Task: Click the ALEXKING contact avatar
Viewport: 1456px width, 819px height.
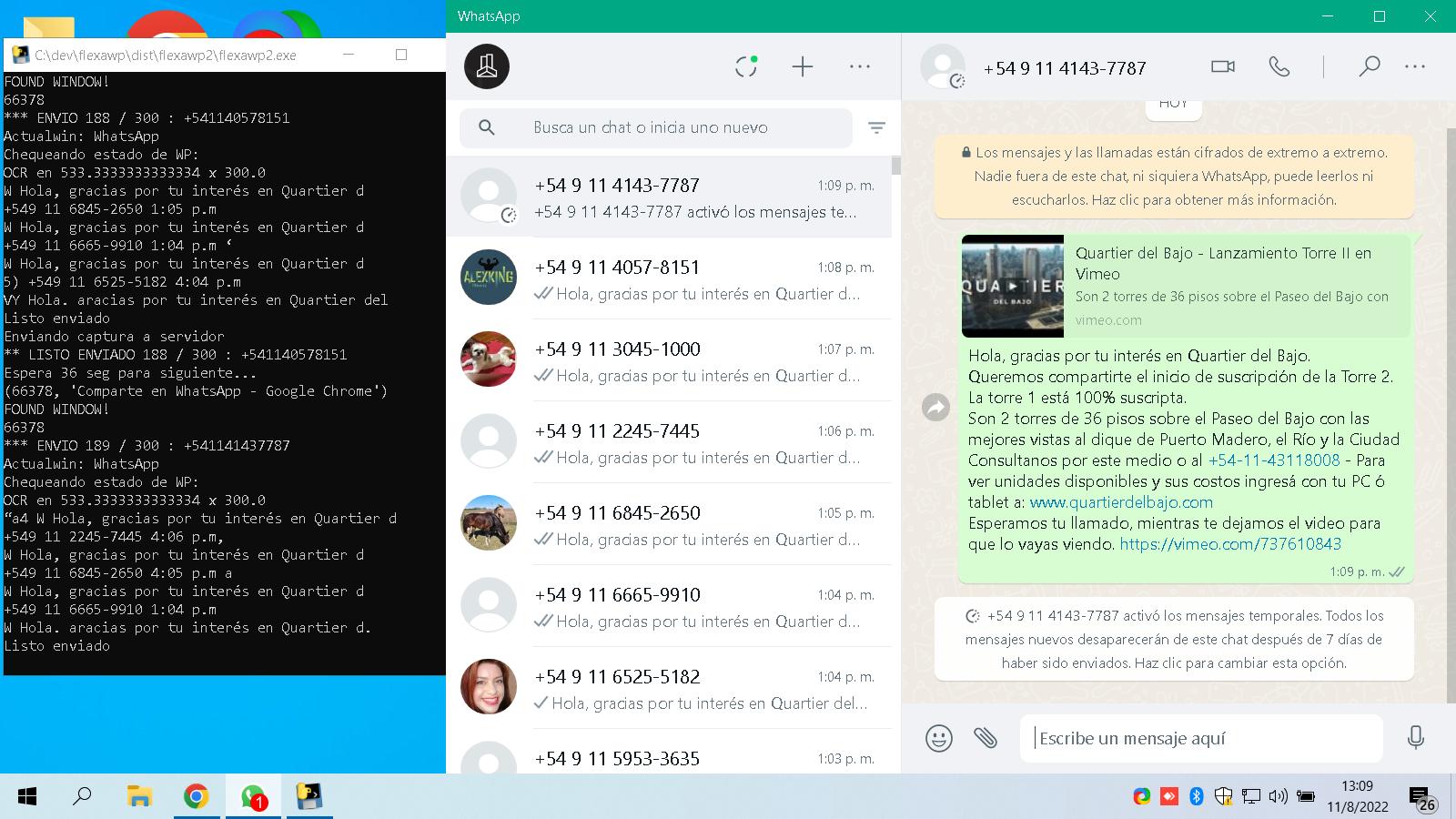Action: click(489, 277)
